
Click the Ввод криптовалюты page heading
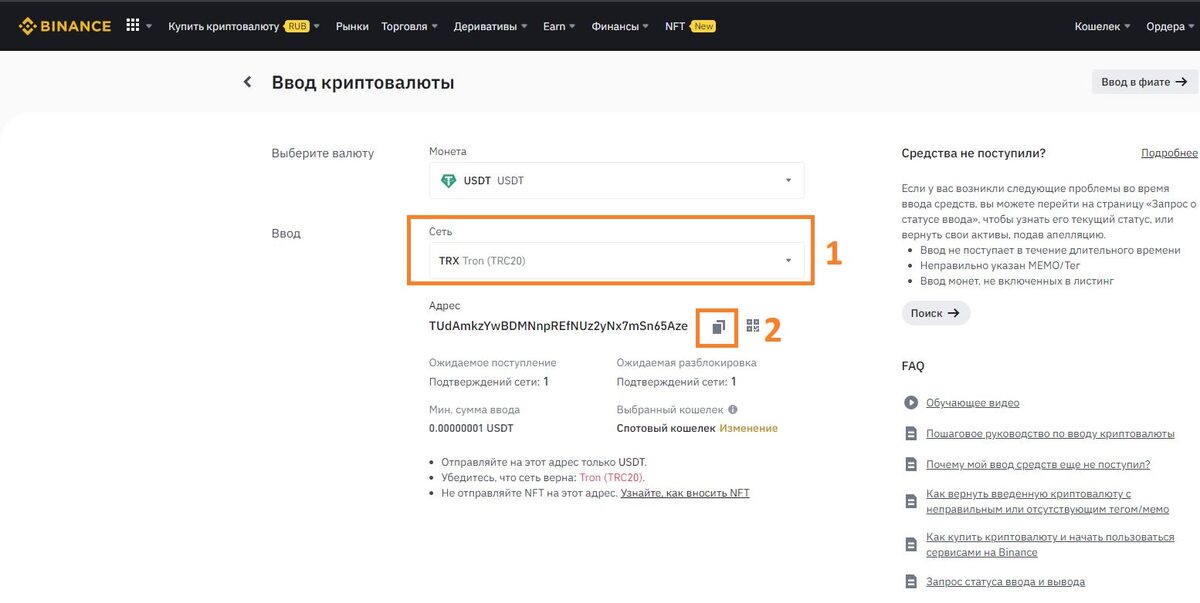pos(363,82)
